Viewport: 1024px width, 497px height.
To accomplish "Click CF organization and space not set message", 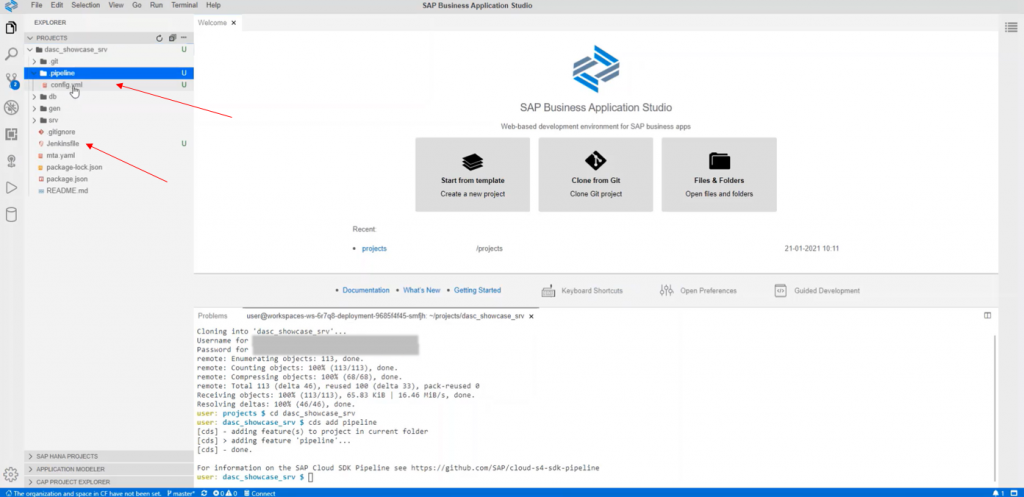I will coord(82,493).
